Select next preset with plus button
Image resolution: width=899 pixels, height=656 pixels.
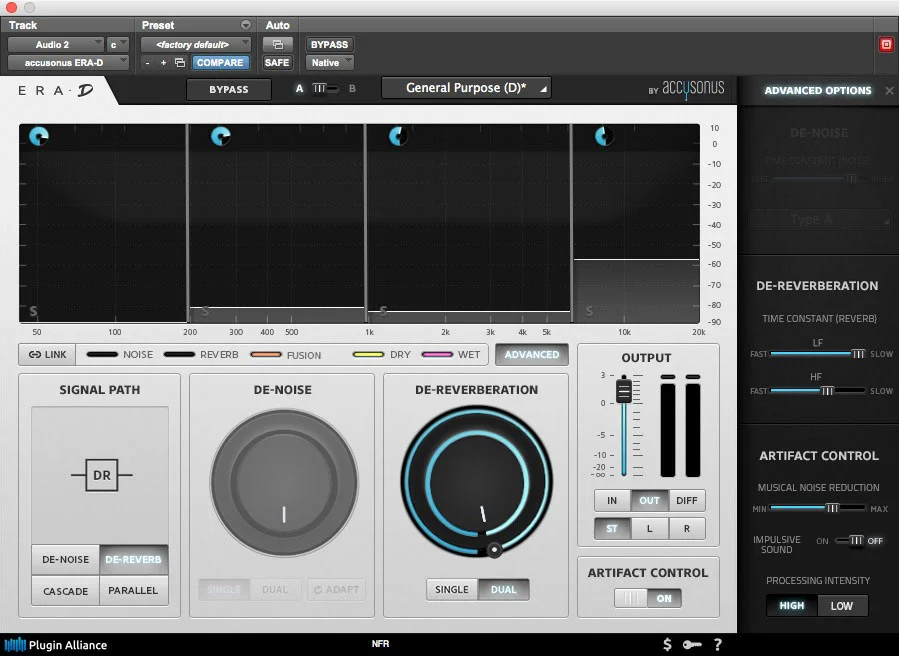click(x=163, y=63)
